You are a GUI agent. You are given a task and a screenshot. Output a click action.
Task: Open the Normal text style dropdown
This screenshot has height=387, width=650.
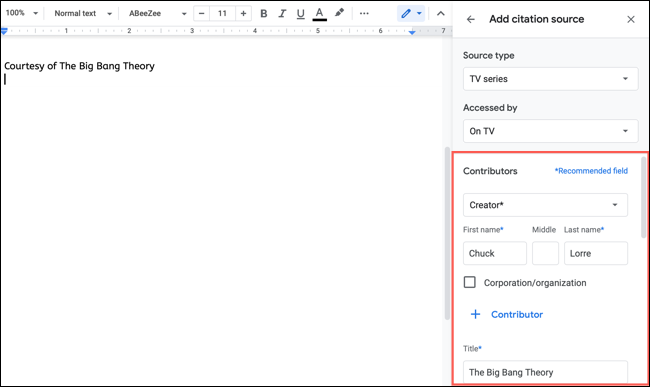[x=83, y=13]
